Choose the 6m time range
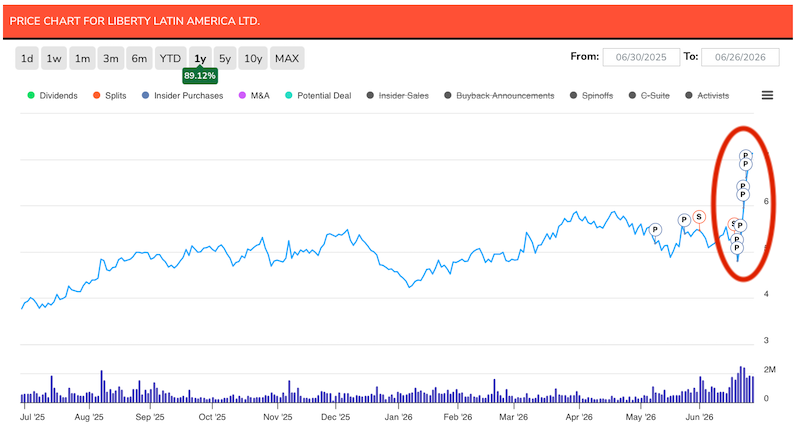The height and width of the screenshot is (427, 800). coord(139,58)
